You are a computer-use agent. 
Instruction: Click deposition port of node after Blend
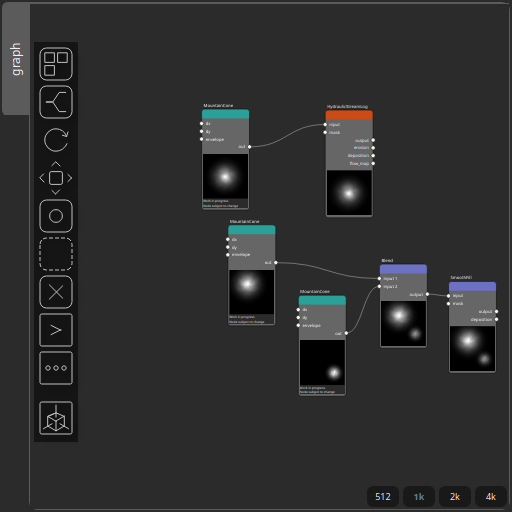pyautogui.click(x=496, y=319)
